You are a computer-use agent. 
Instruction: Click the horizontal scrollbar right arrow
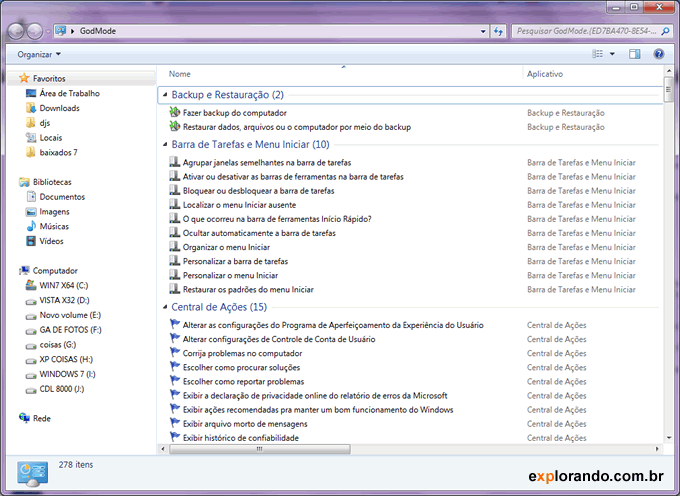pos(657,449)
